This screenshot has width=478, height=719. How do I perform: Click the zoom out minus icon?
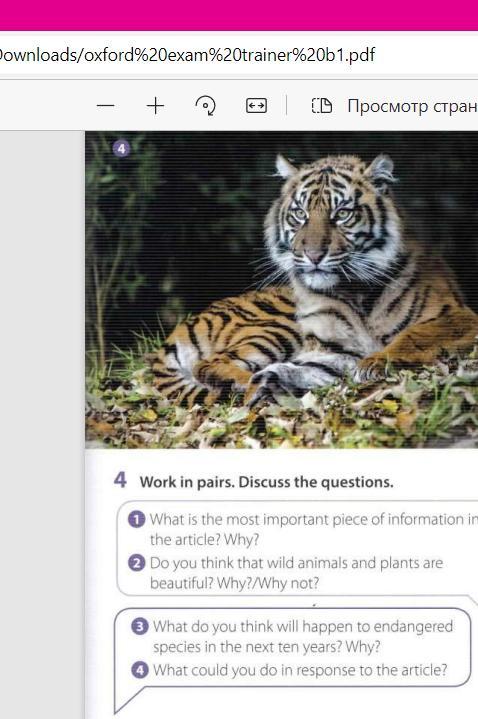pyautogui.click(x=106, y=106)
